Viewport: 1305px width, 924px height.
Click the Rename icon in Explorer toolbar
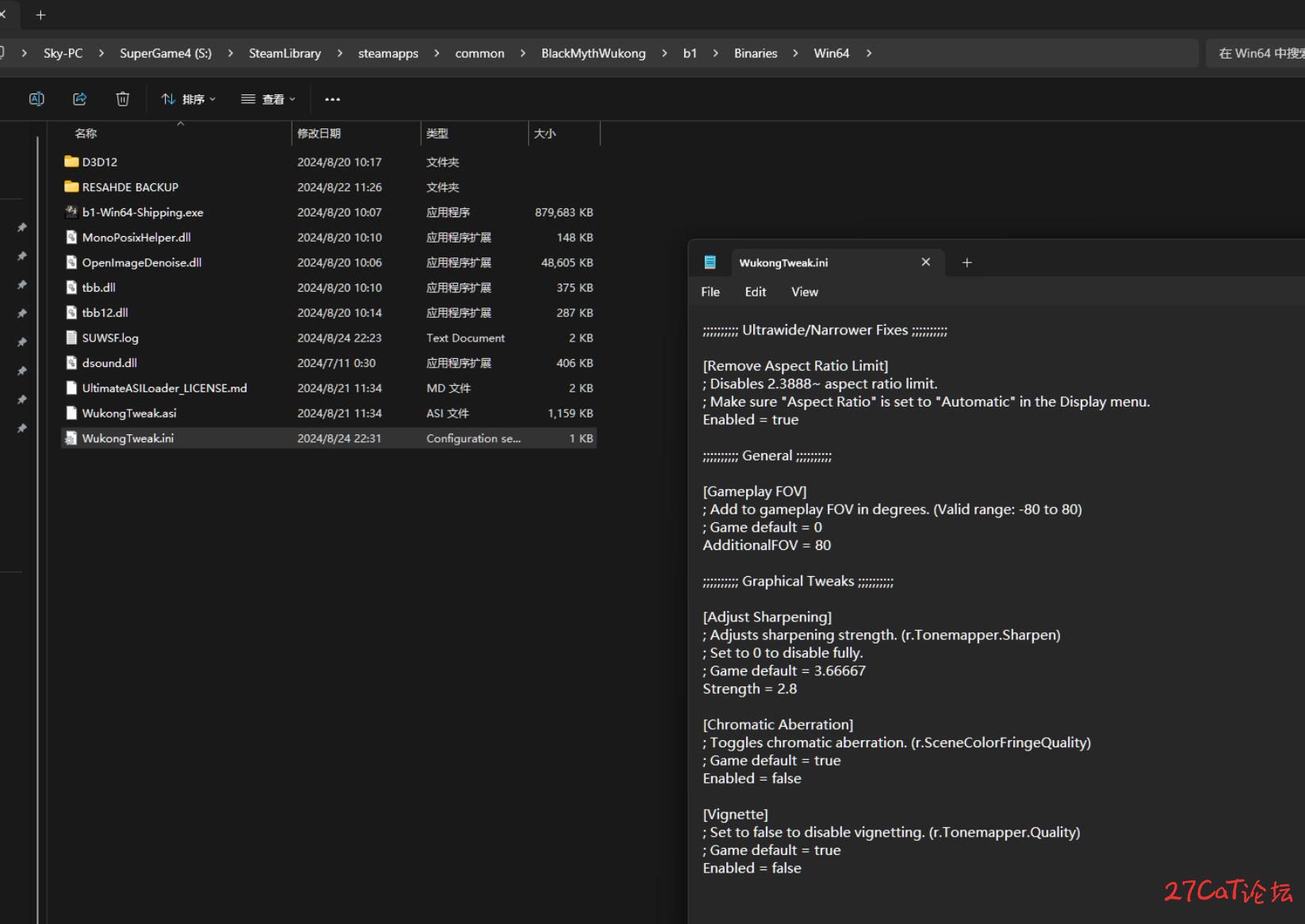coord(36,99)
